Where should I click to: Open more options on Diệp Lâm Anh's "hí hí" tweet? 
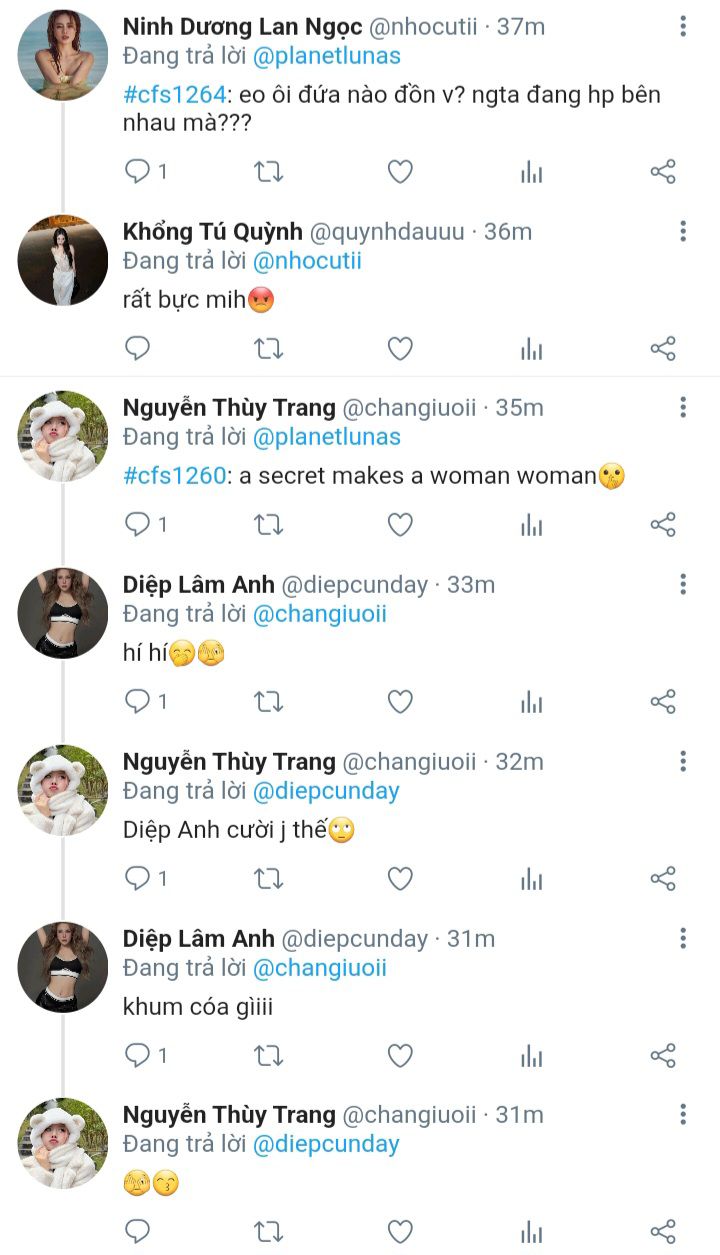(683, 585)
